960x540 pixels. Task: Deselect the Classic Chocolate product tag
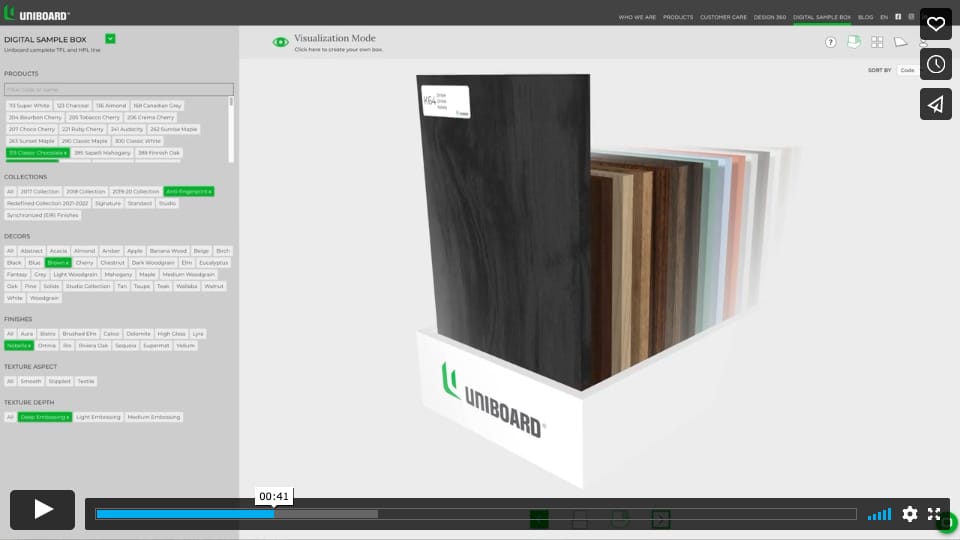click(37, 153)
